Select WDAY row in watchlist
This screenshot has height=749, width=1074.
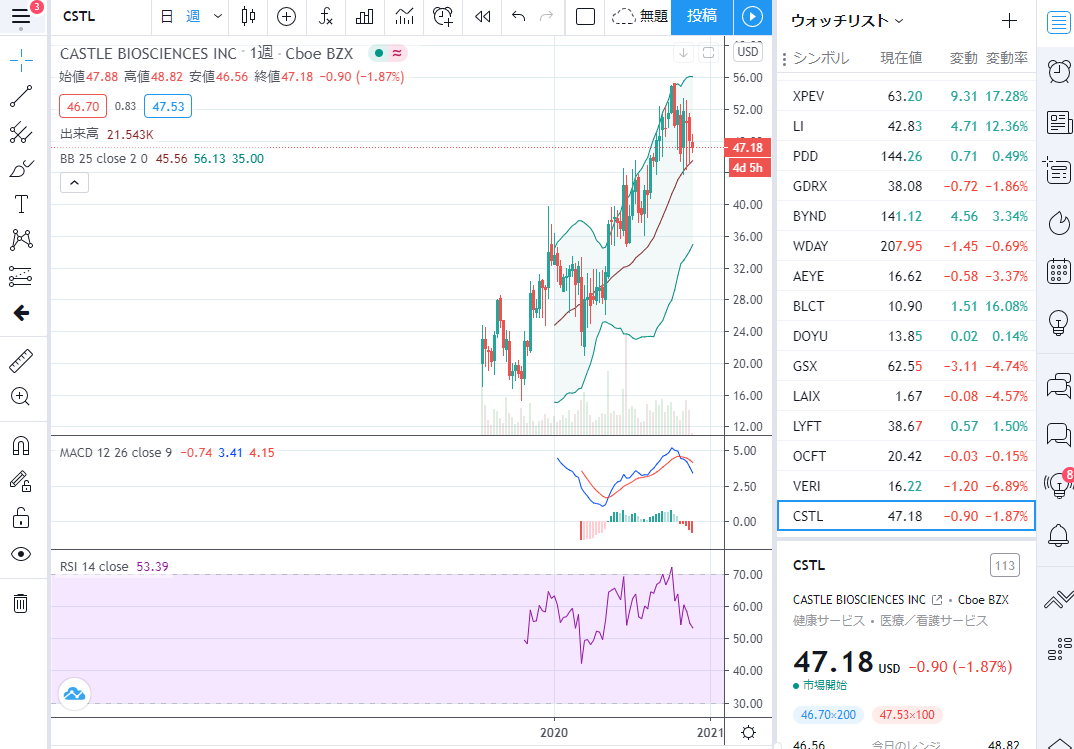coord(906,246)
